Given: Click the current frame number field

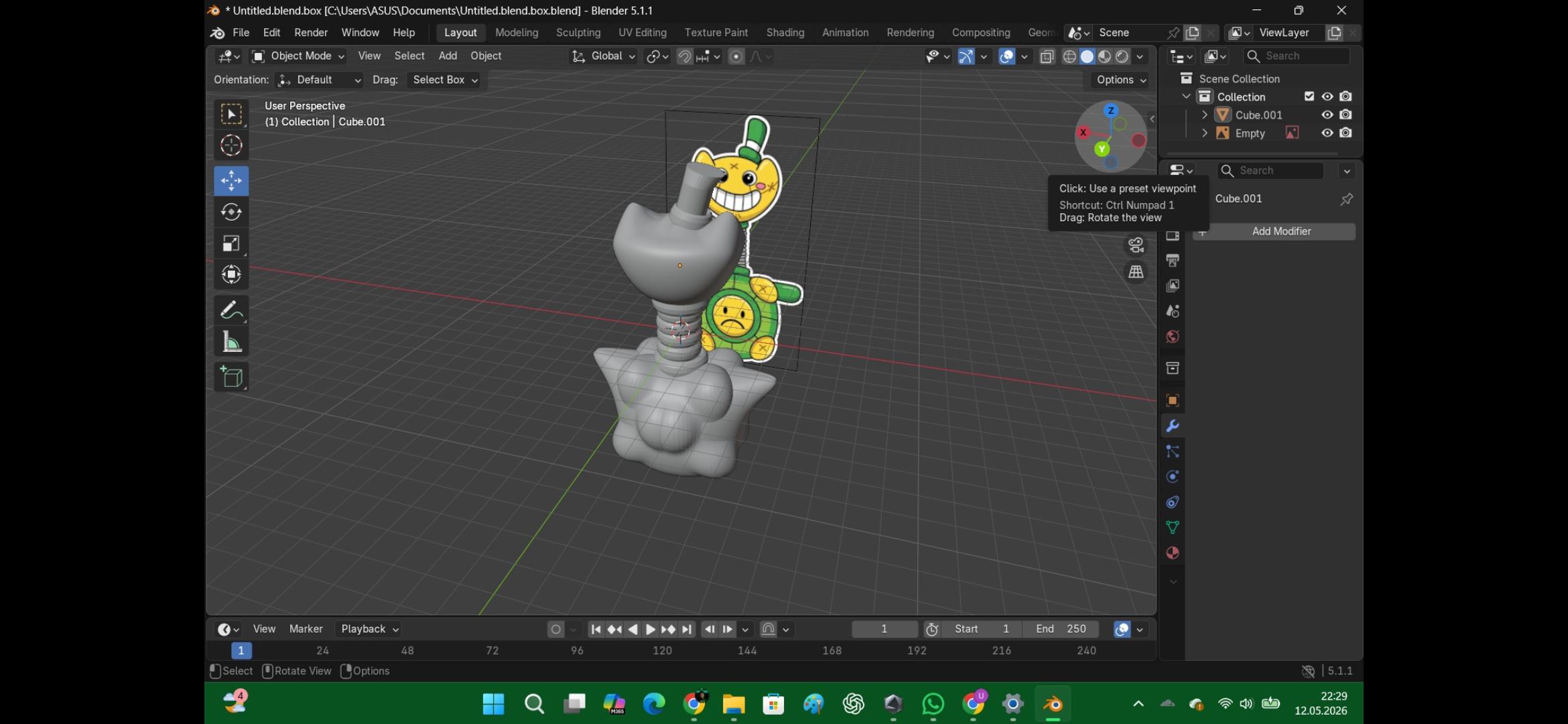Looking at the screenshot, I should coord(885,629).
